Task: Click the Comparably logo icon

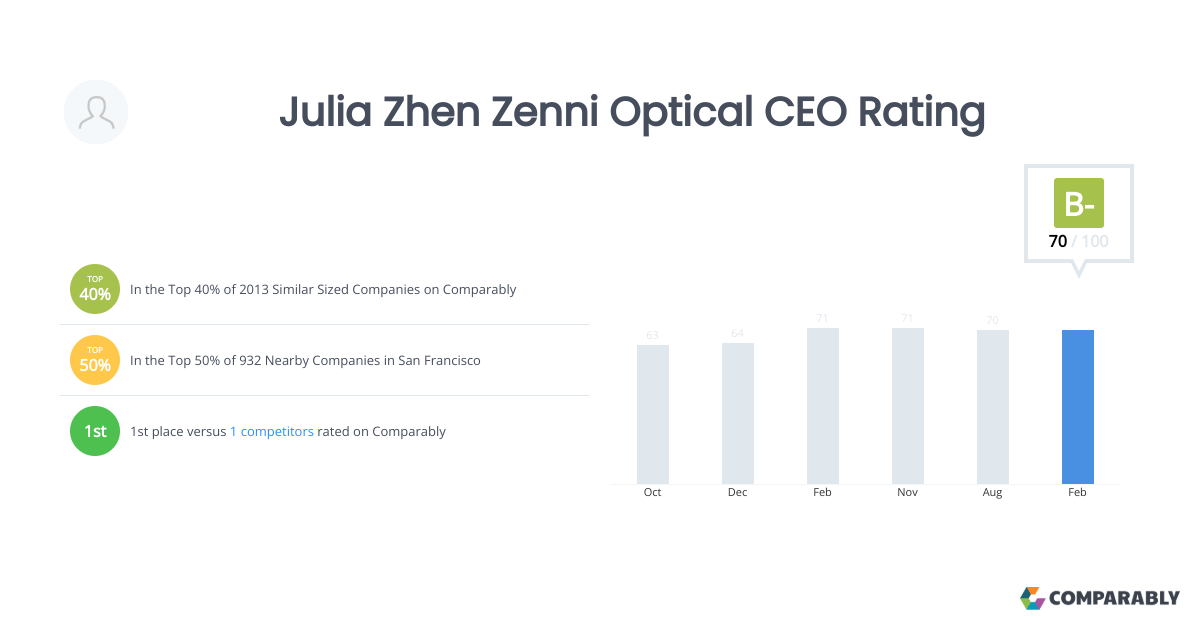Action: coord(1032,598)
